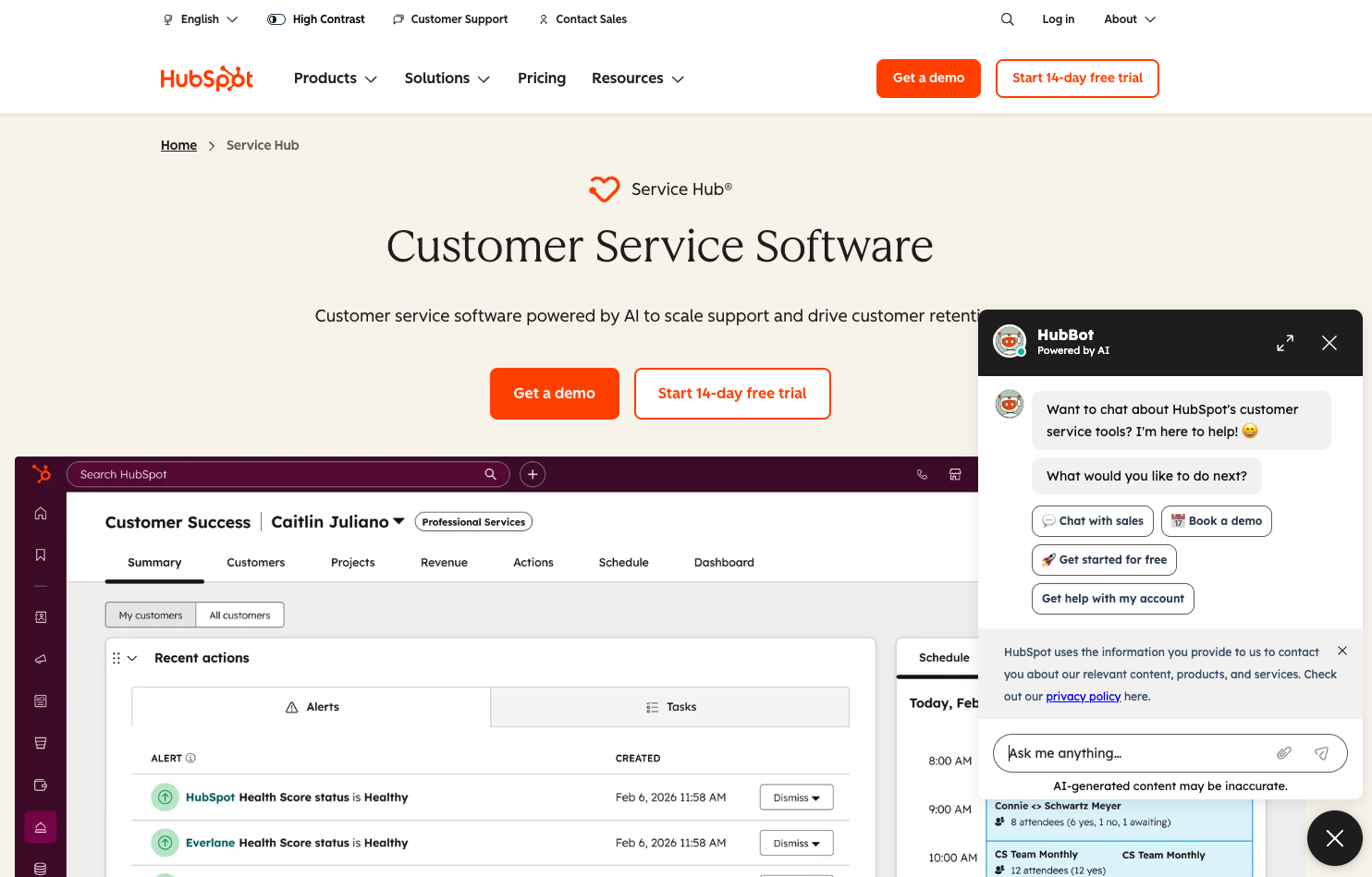Image resolution: width=1372 pixels, height=877 pixels.
Task: Click the marketplace store icon in app bar
Action: [955, 474]
